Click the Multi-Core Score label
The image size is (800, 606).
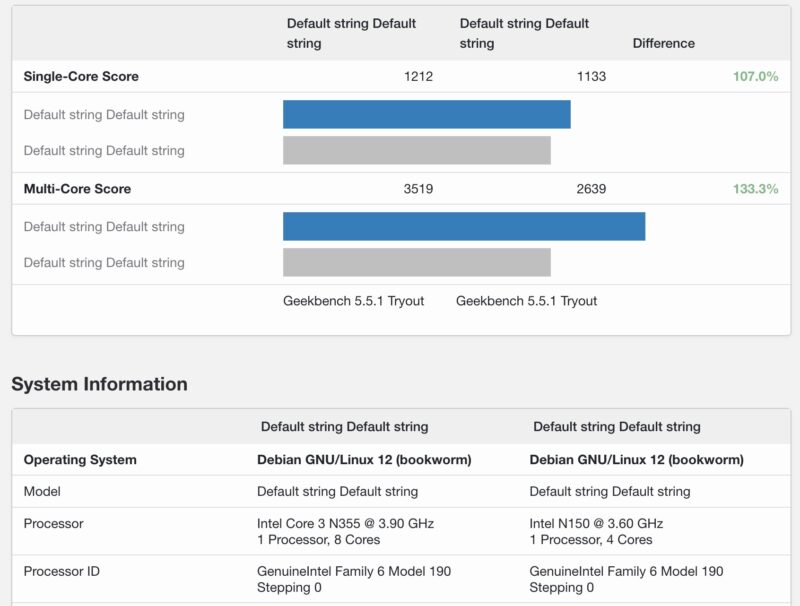click(78, 189)
